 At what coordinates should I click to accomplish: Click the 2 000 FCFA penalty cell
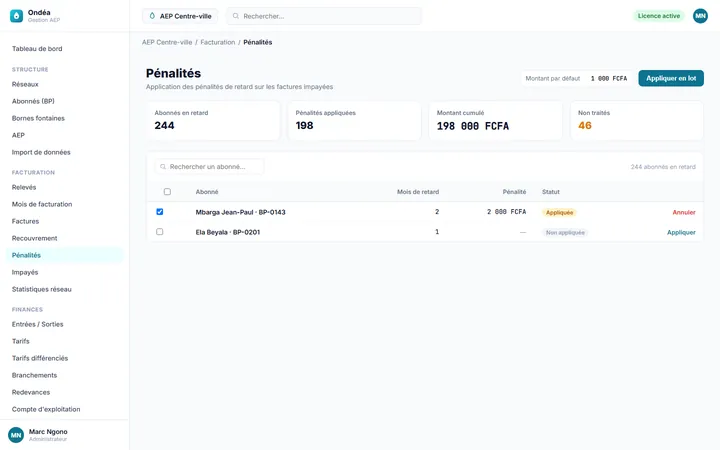(x=506, y=212)
